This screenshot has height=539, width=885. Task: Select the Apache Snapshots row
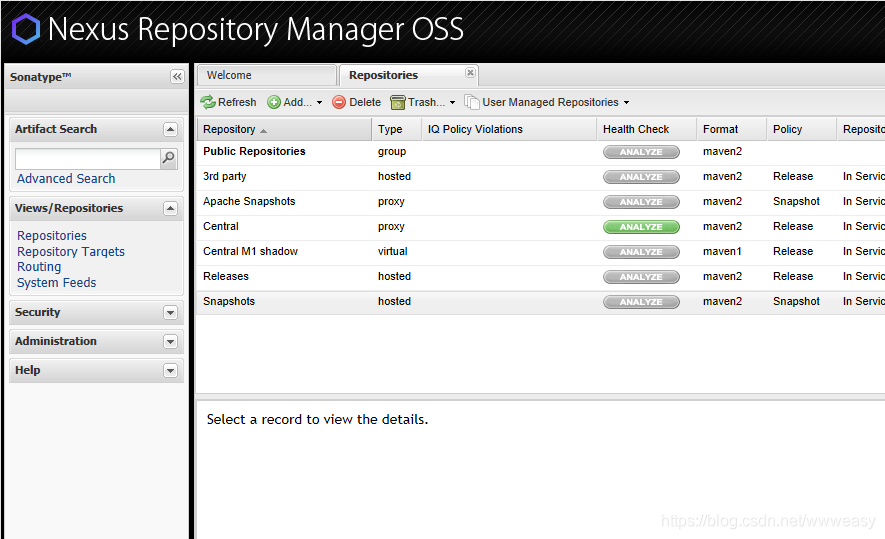pyautogui.click(x=541, y=201)
